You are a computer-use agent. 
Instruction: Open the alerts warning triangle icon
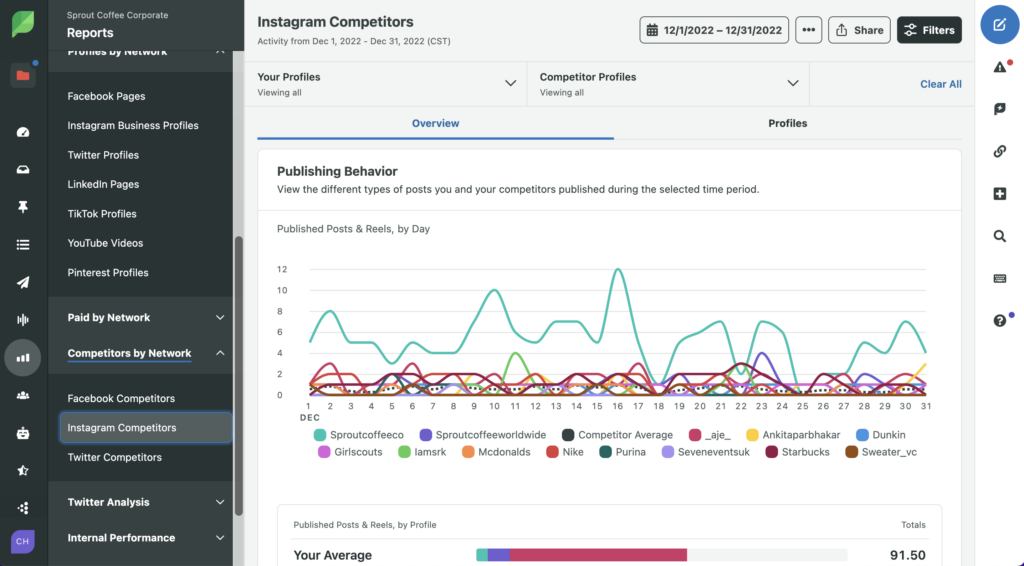[x=1000, y=67]
